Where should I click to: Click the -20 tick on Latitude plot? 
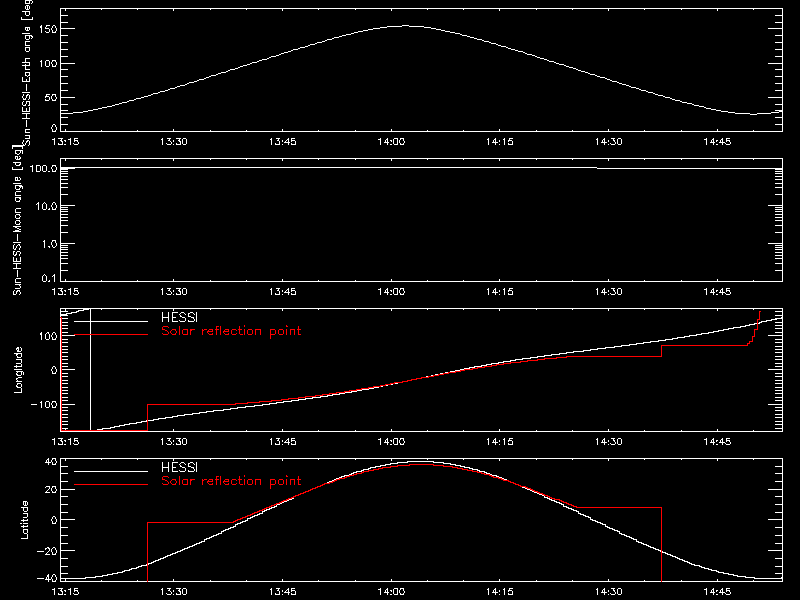pos(47,551)
